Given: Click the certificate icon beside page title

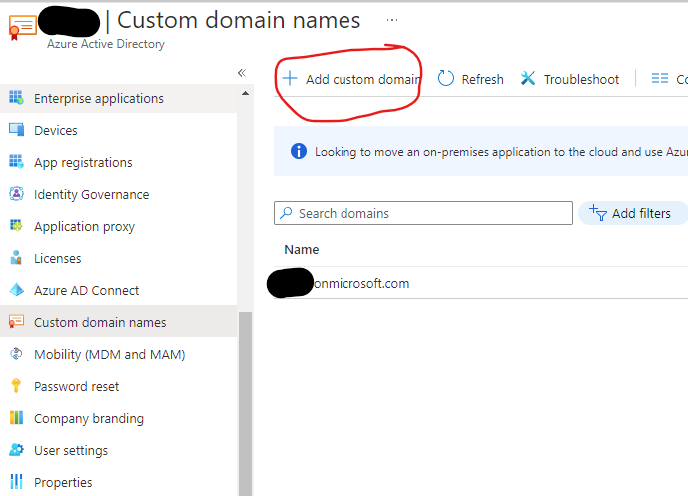Looking at the screenshot, I should (22, 27).
